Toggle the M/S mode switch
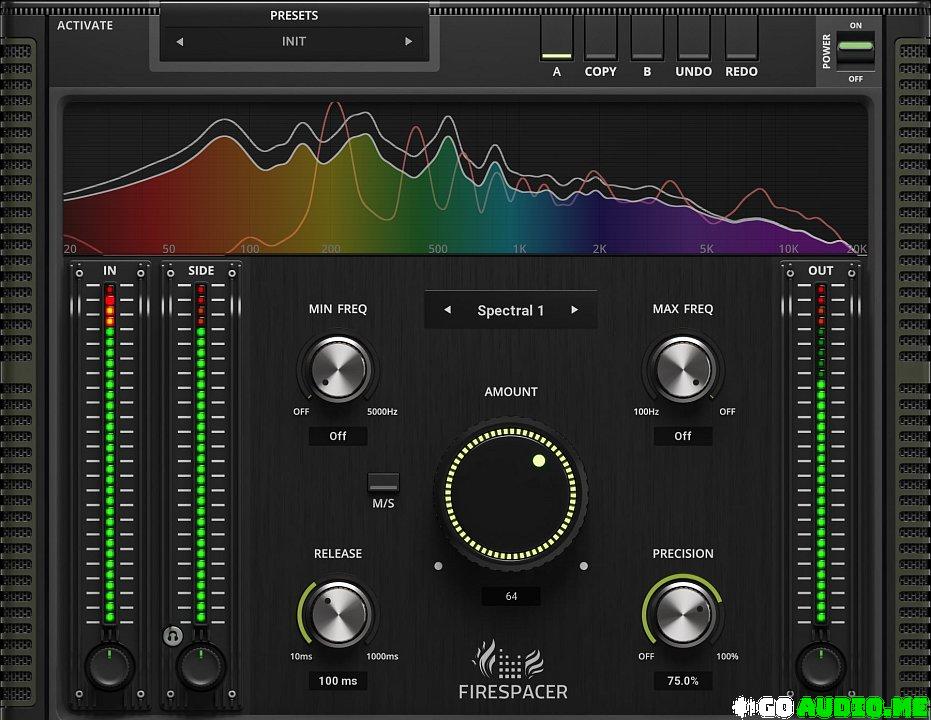The width and height of the screenshot is (931, 720). coord(384,482)
